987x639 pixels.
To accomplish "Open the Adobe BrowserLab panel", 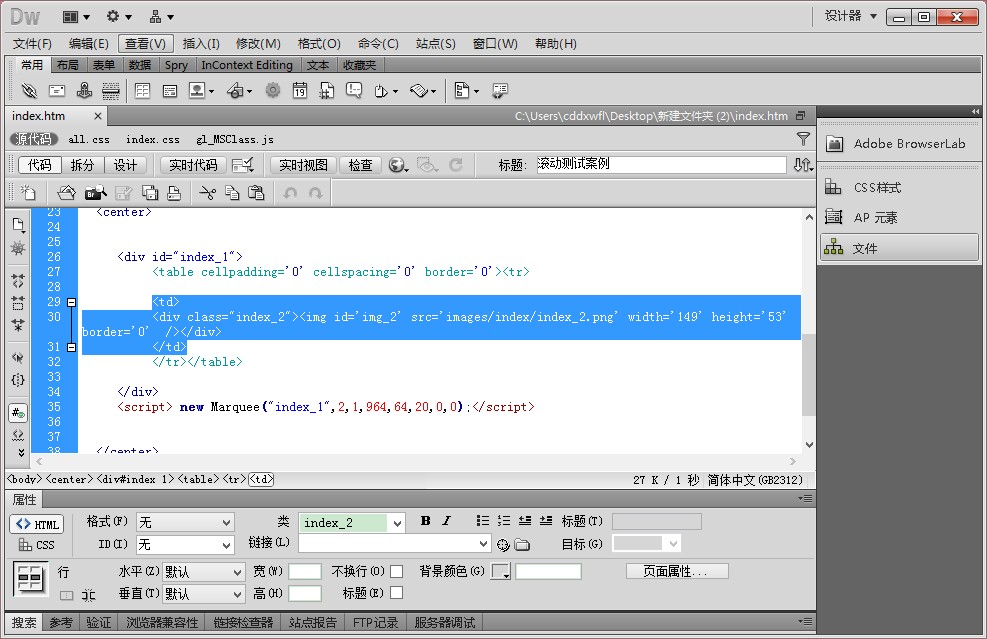I will pos(898,144).
